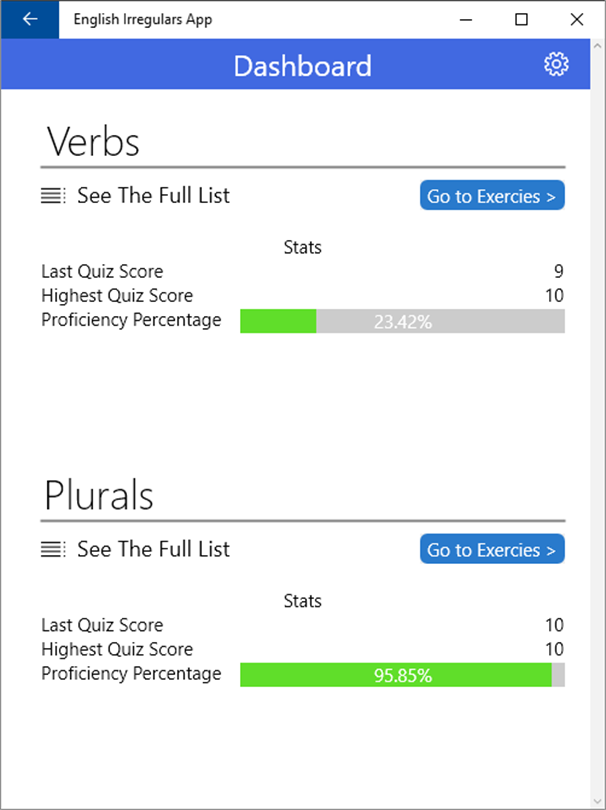Go to Exercises for Verbs
The height and width of the screenshot is (810, 606).
point(491,196)
